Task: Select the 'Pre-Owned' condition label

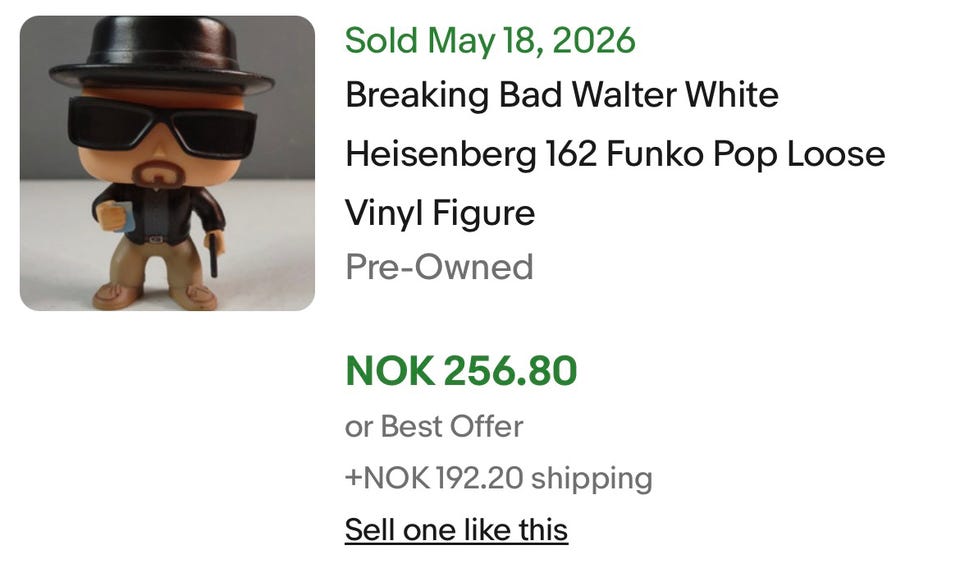Action: coord(439,267)
